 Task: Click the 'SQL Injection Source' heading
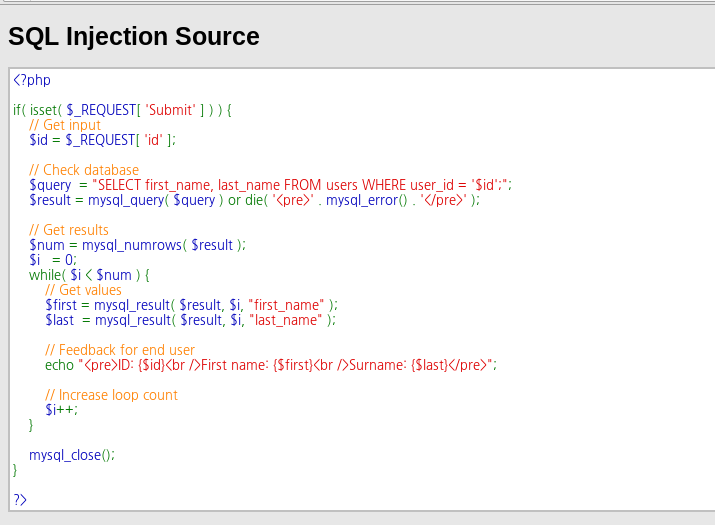coord(134,36)
